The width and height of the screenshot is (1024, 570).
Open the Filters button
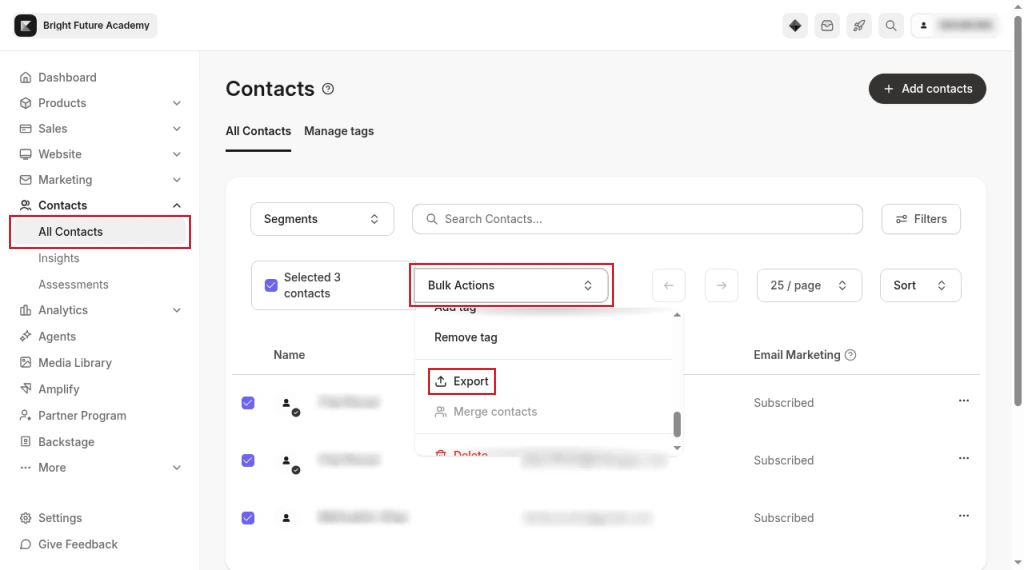921,219
